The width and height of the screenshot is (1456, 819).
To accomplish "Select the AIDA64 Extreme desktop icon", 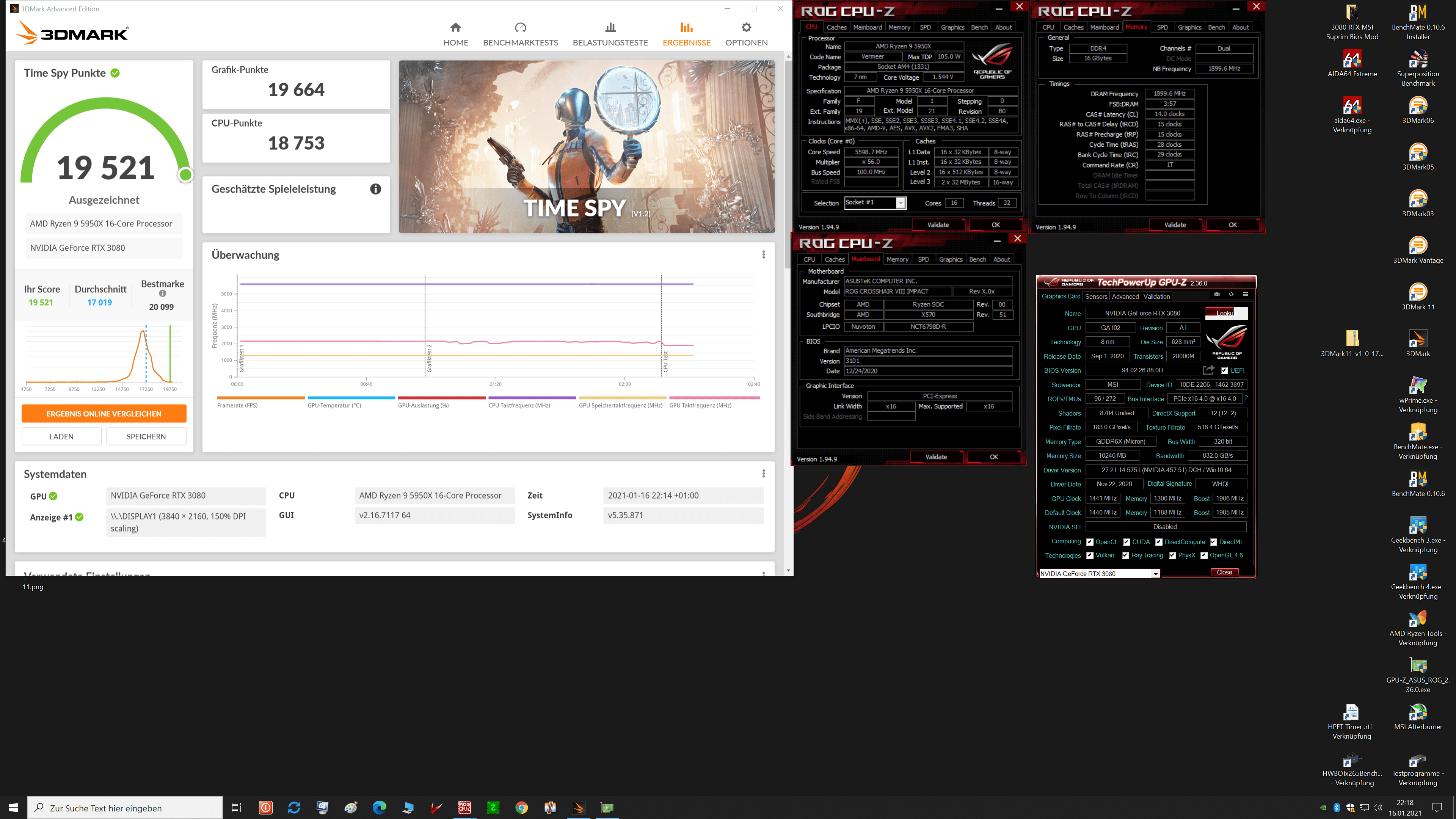I will [x=1352, y=63].
